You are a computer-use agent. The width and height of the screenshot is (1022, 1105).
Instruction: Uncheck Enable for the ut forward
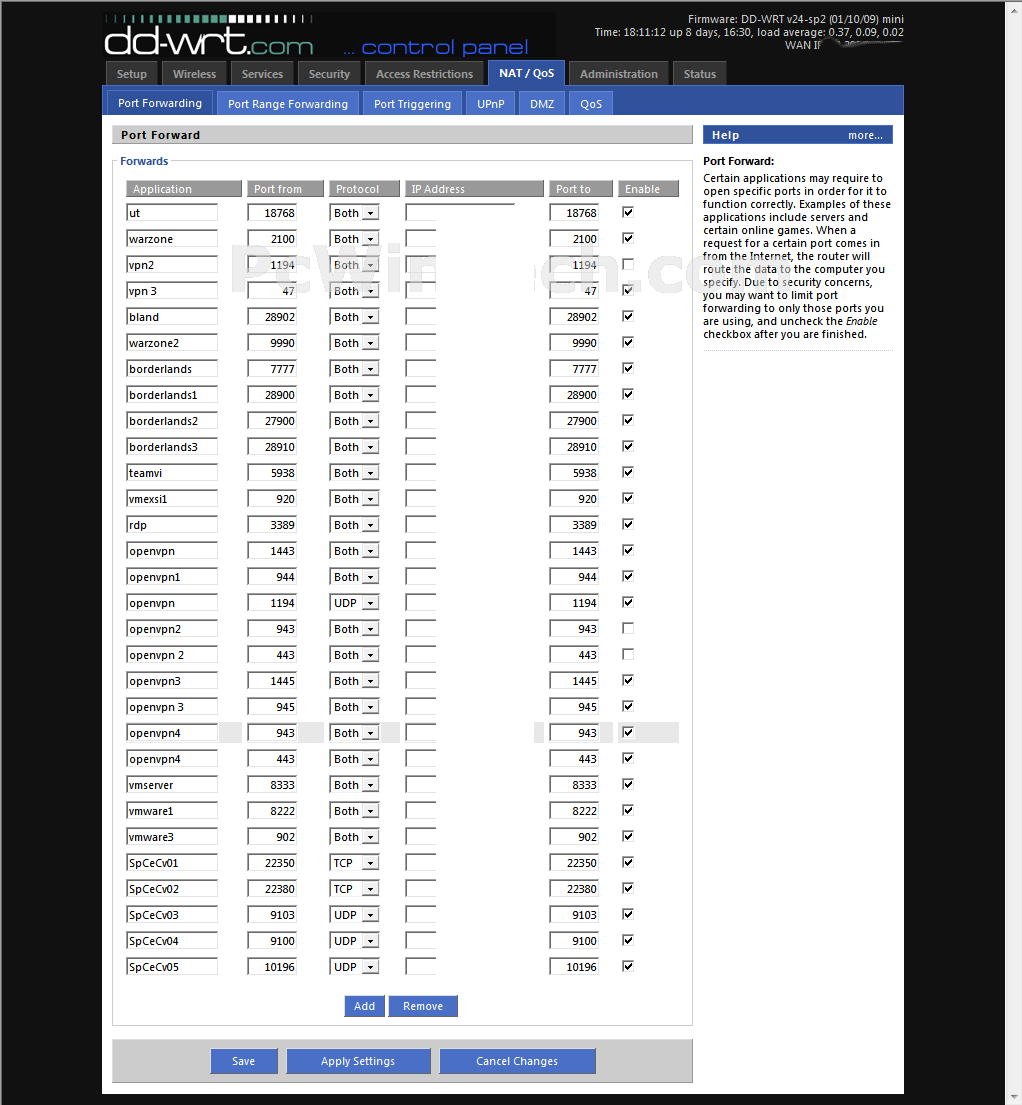(x=628, y=212)
